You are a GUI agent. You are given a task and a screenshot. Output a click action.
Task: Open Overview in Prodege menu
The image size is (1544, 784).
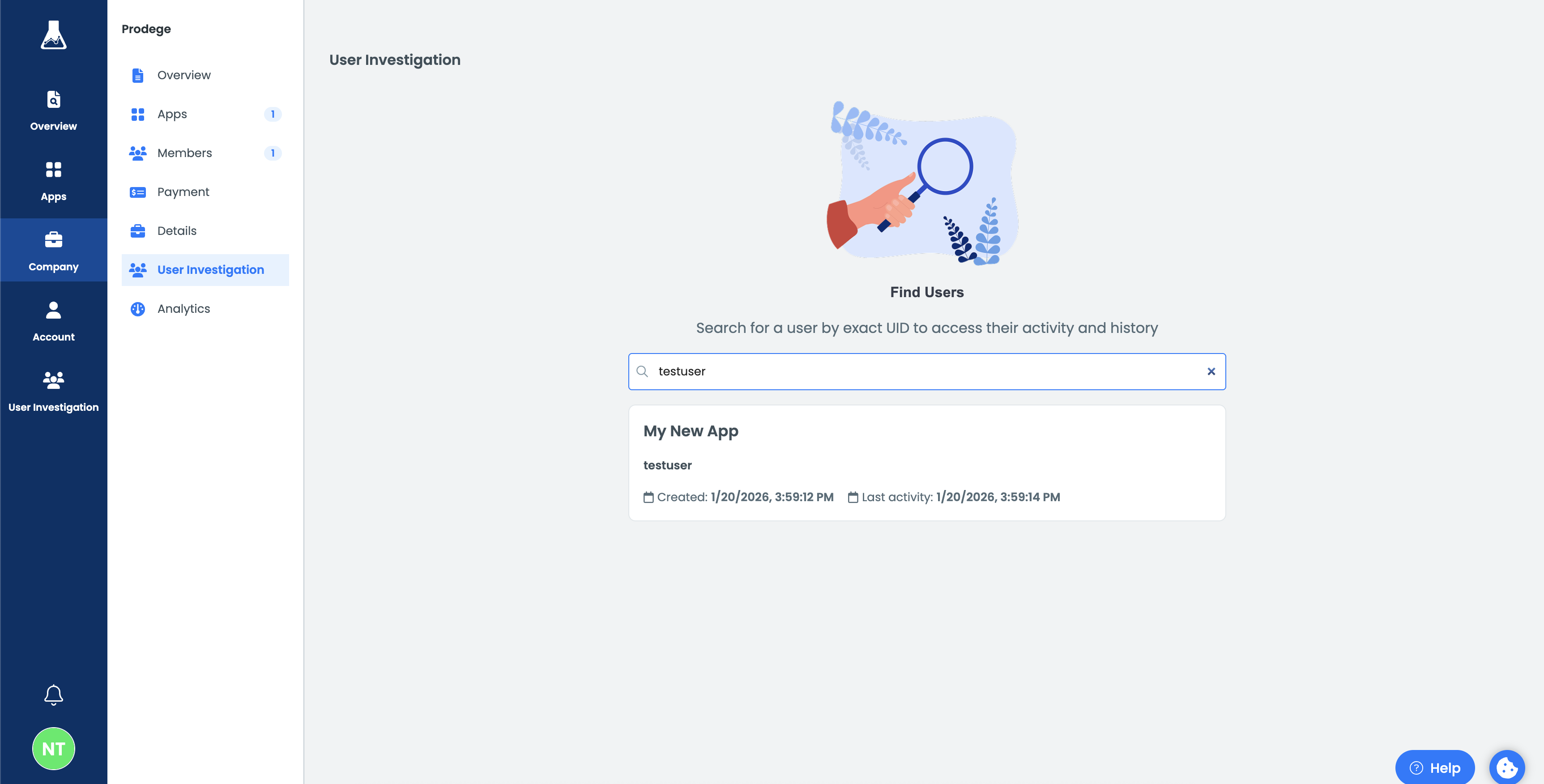tap(183, 75)
